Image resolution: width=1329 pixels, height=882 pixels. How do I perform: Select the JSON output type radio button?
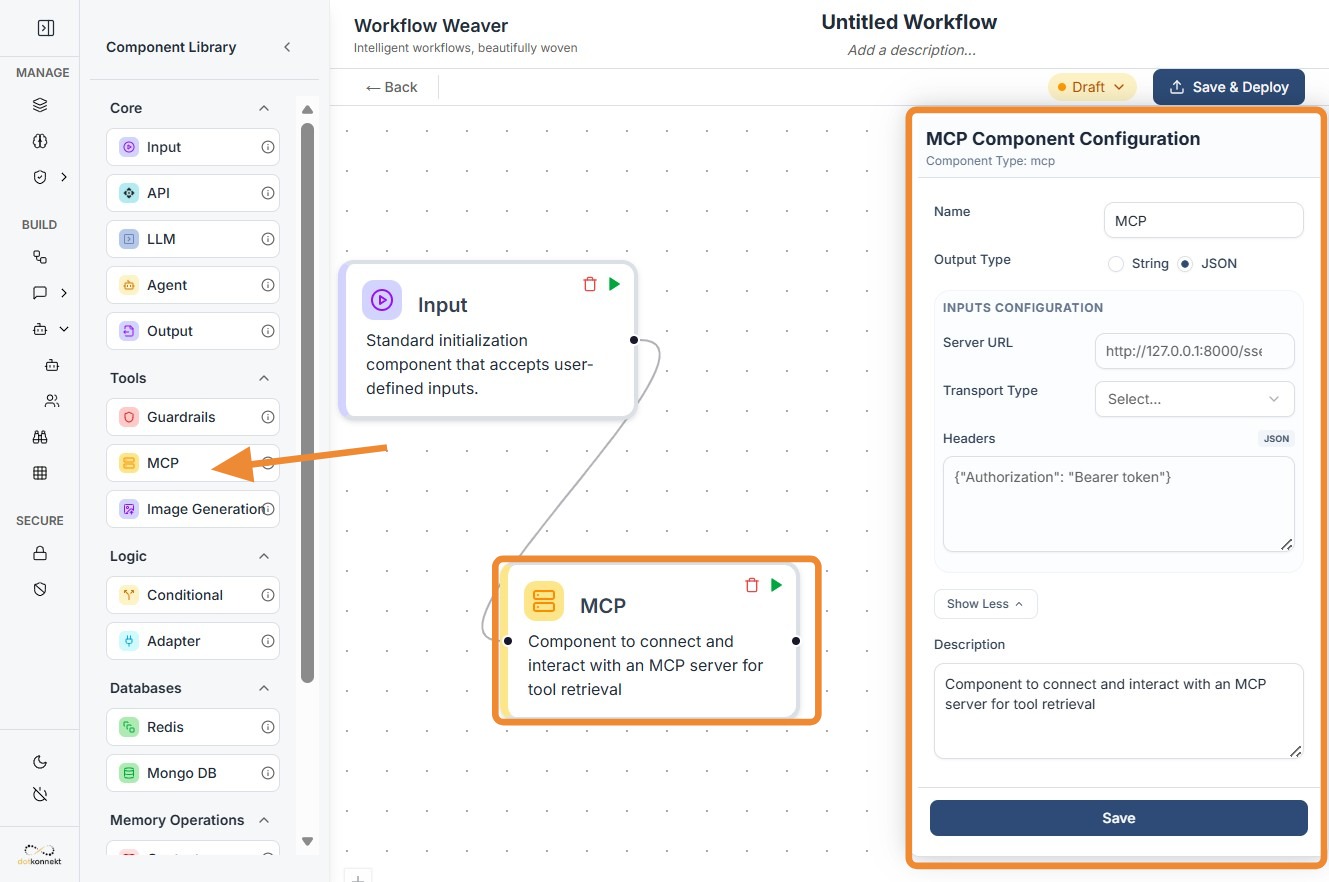[1185, 264]
